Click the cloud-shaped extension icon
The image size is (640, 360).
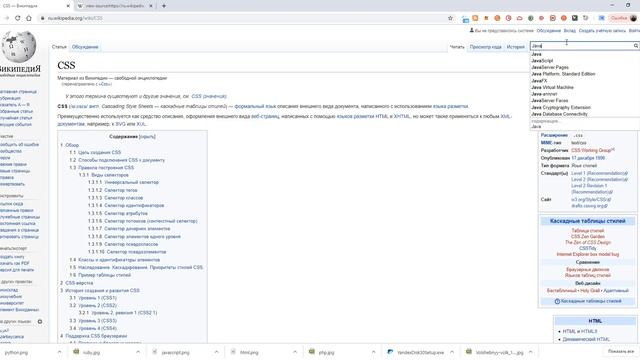[519, 18]
